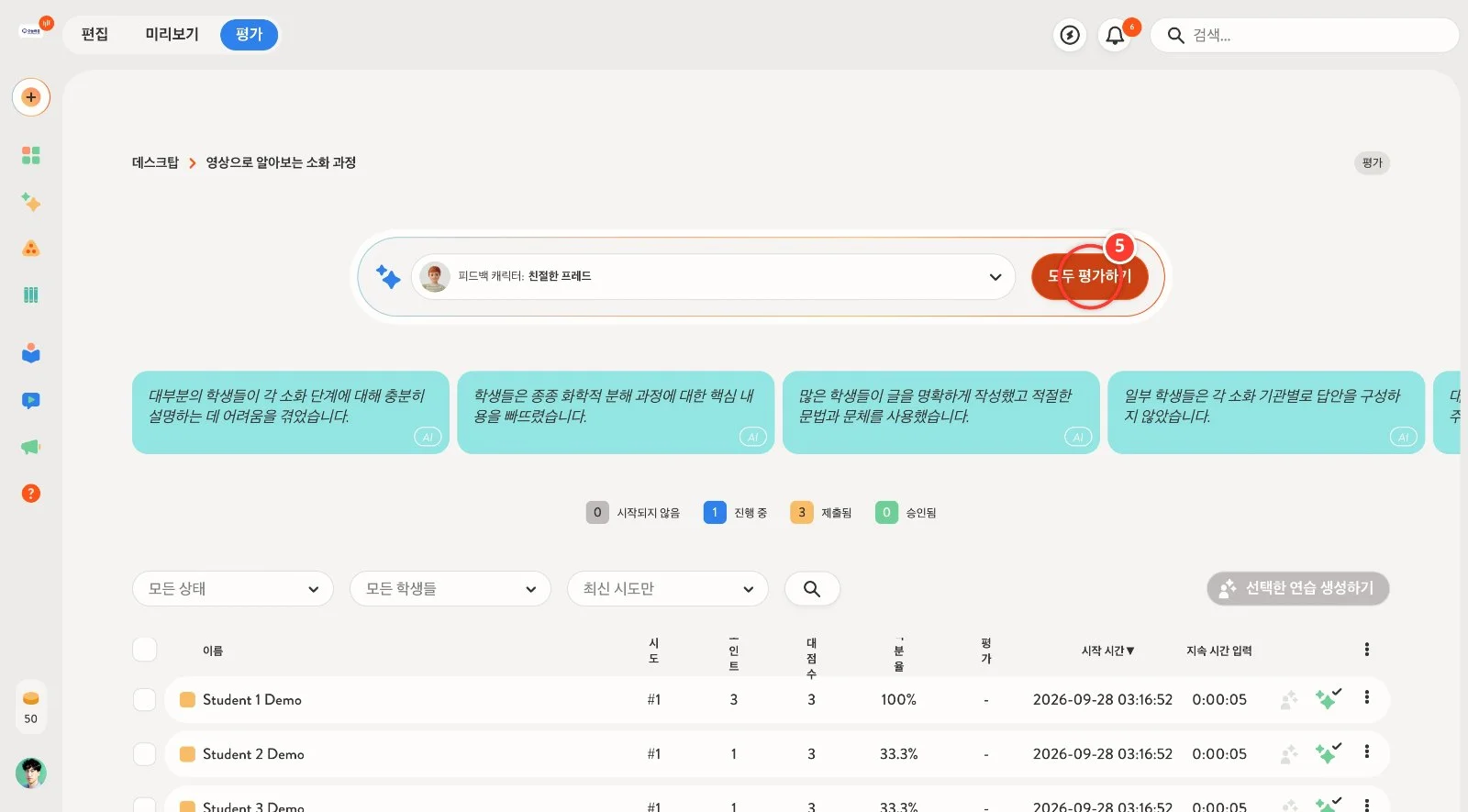
Task: Click the 모두 평가하기 button
Action: [1090, 276]
